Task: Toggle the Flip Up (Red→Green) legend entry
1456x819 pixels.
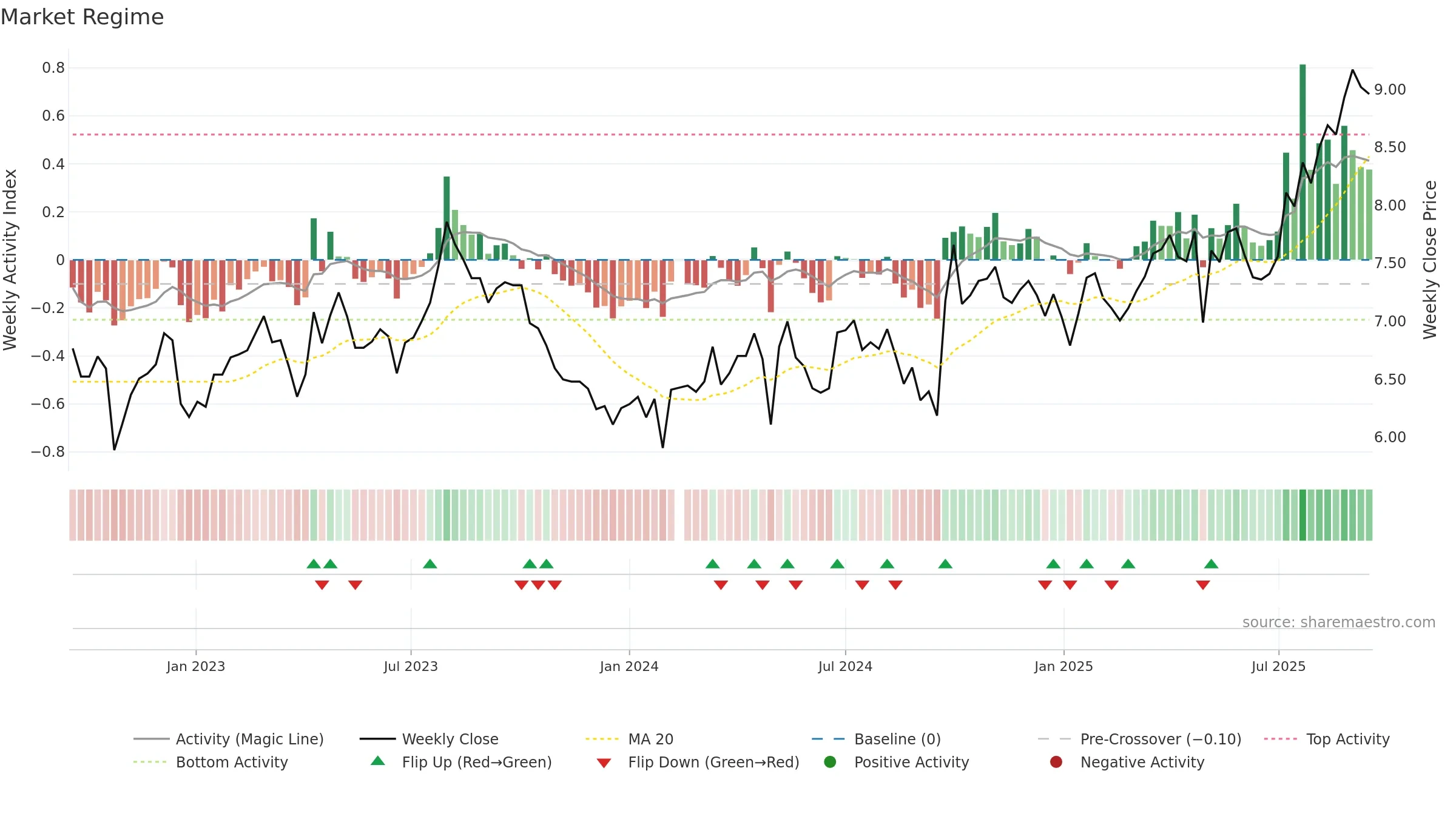Action: click(461, 762)
